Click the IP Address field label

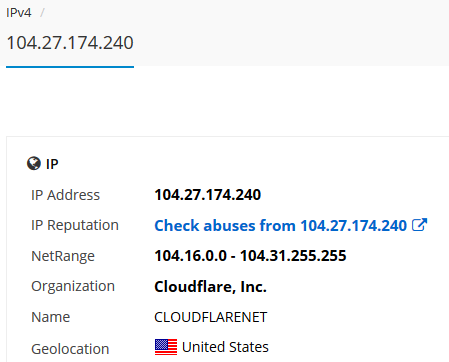click(65, 195)
